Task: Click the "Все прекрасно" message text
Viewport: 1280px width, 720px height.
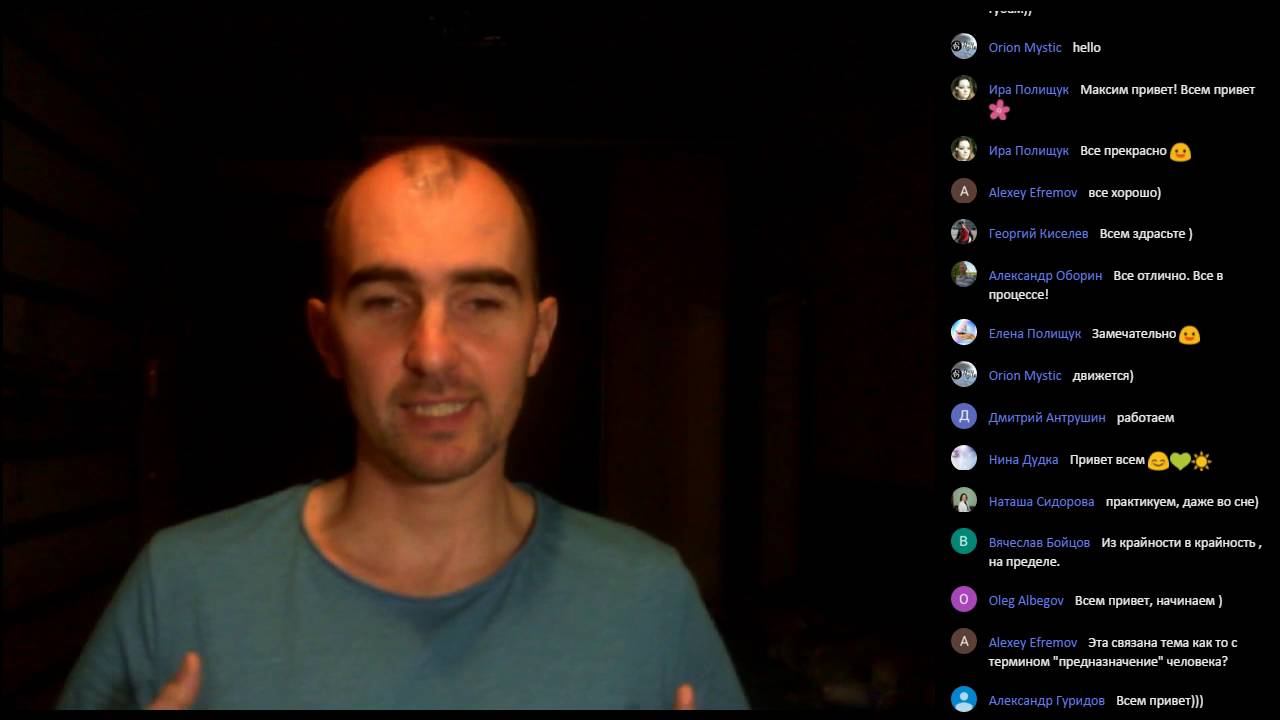Action: pyautogui.click(x=1123, y=150)
